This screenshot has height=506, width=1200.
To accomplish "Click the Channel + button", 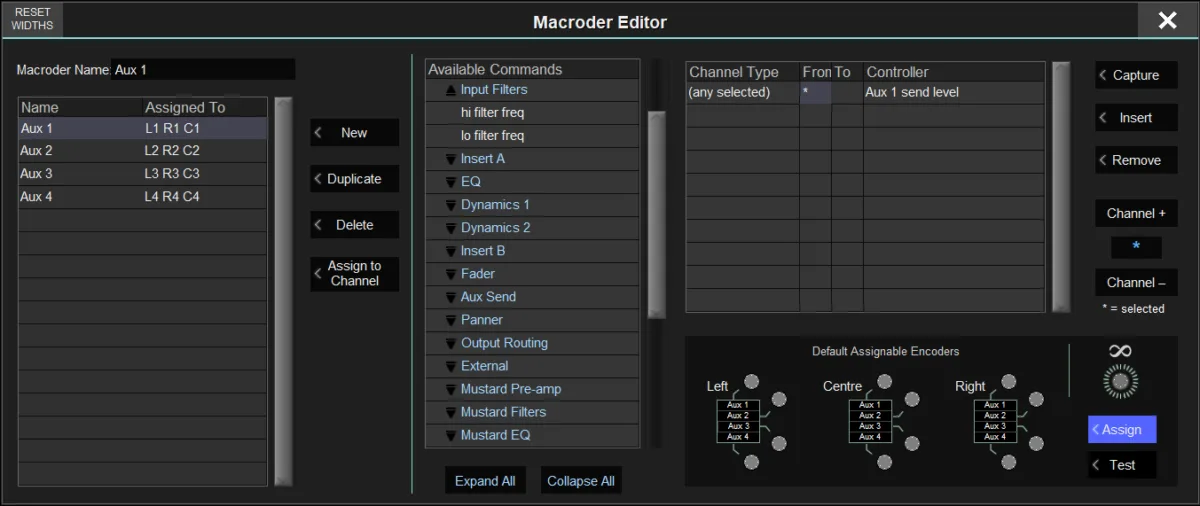I will pos(1136,213).
